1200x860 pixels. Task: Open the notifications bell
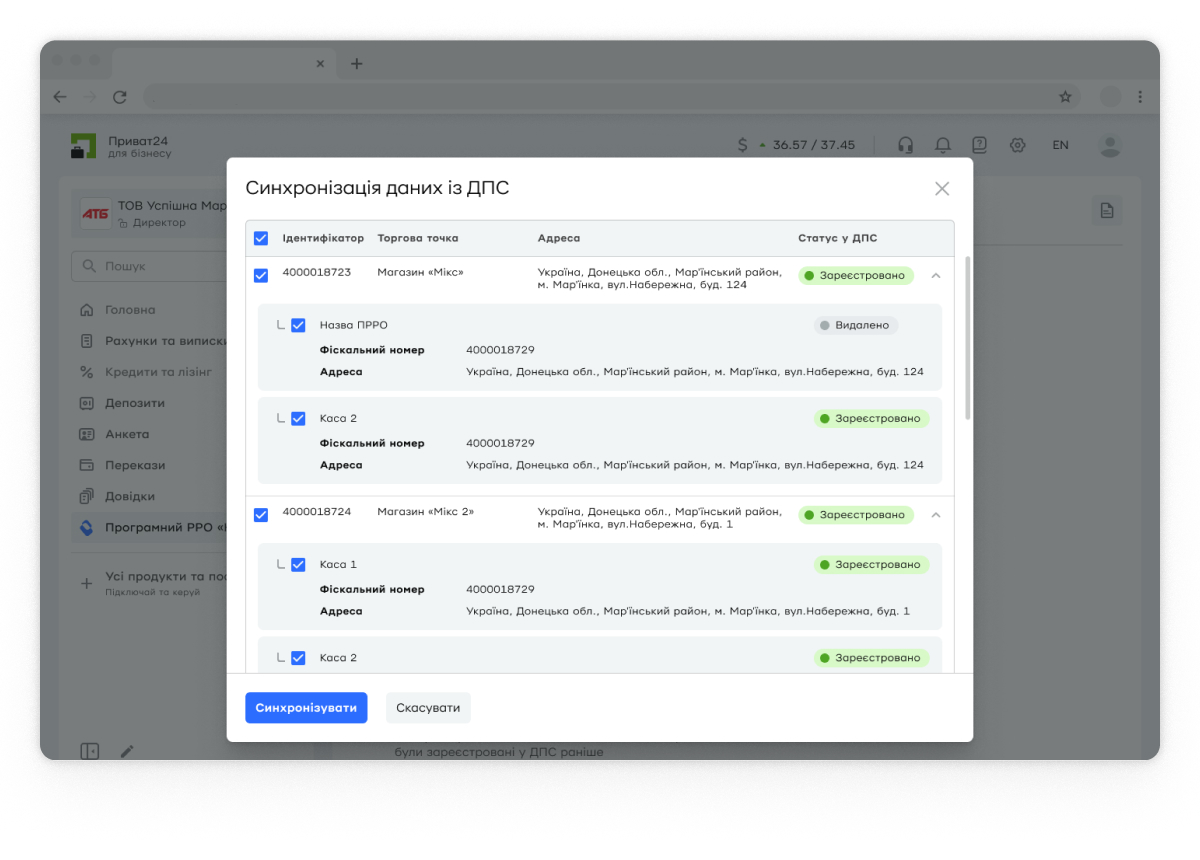942,145
